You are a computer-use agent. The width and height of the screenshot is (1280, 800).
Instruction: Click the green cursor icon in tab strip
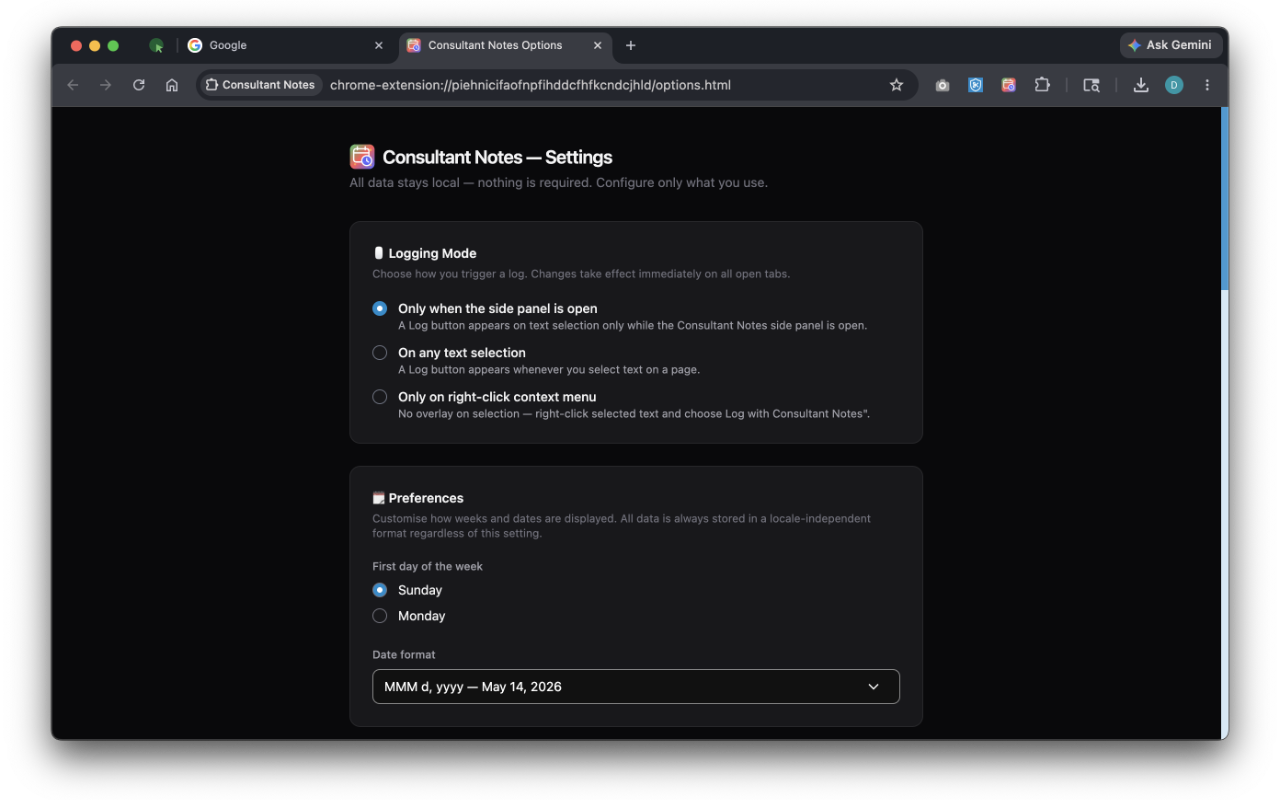[x=157, y=45]
